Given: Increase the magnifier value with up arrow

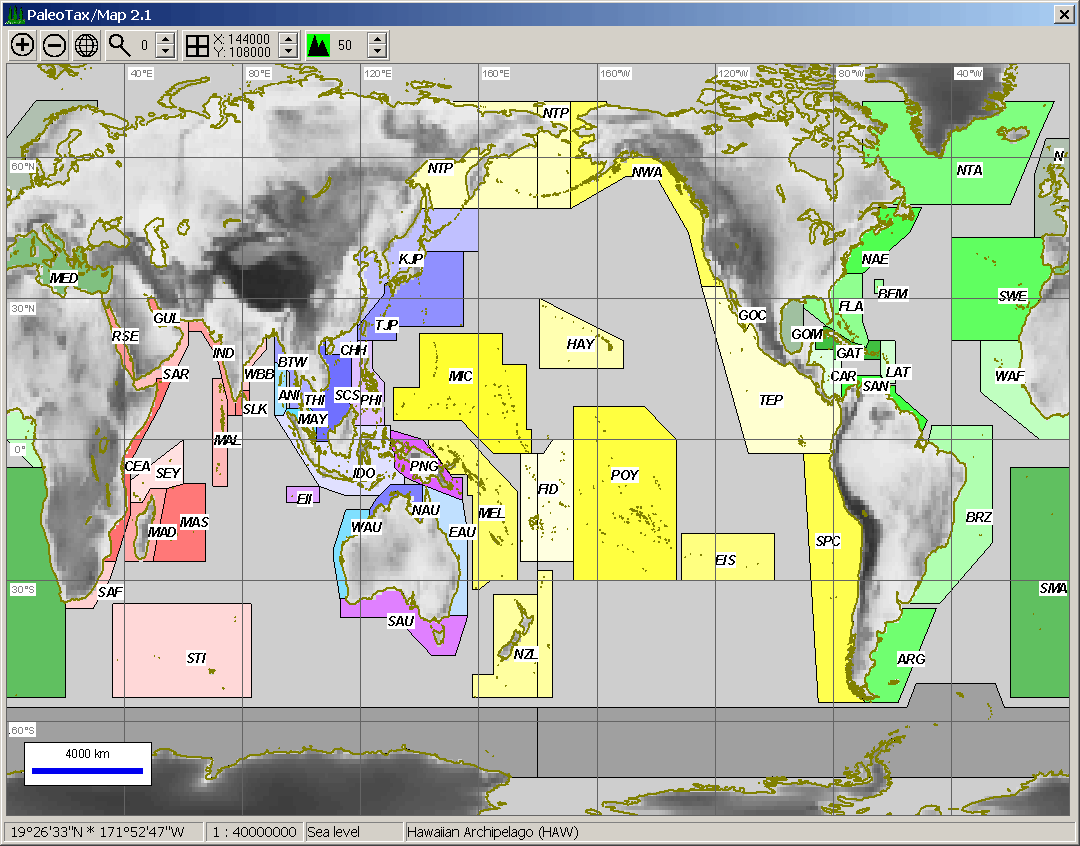Looking at the screenshot, I should pos(166,39).
